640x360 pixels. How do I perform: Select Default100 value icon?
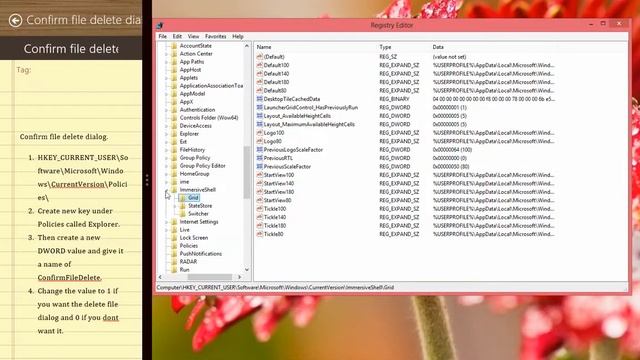(260, 65)
